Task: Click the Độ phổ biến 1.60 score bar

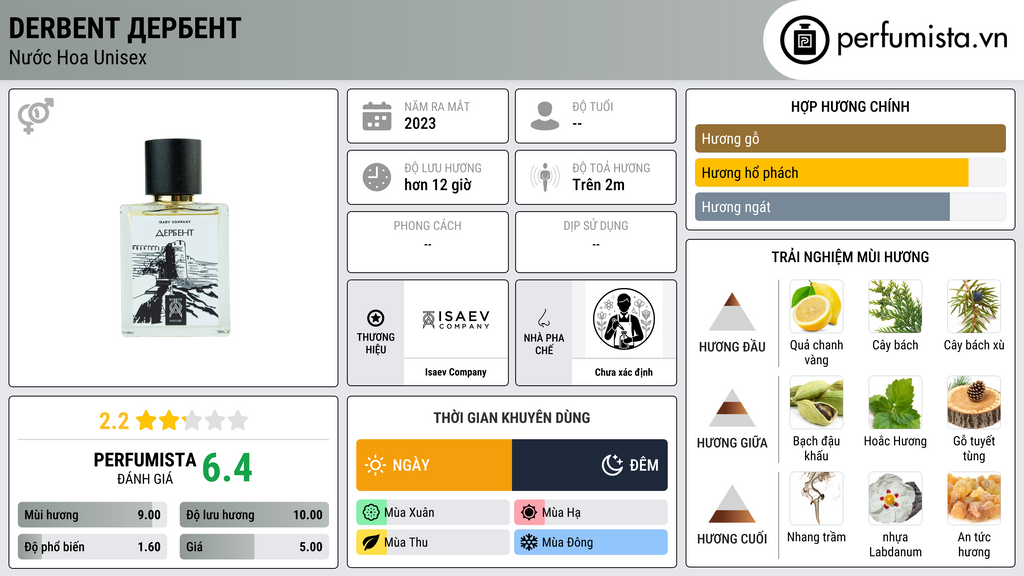Action: point(92,547)
